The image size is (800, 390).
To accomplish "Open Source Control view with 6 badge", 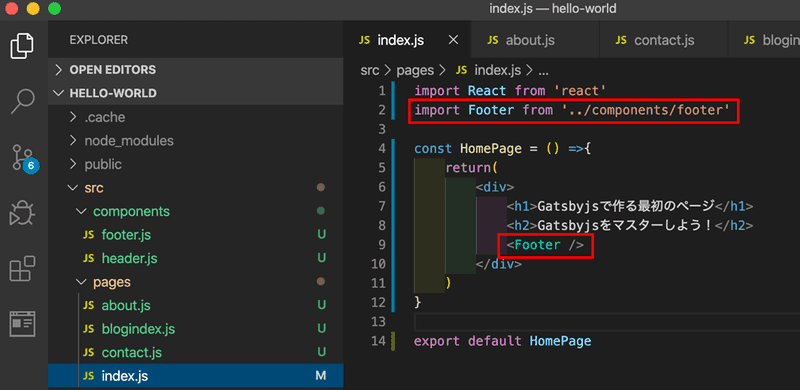I will point(23,158).
